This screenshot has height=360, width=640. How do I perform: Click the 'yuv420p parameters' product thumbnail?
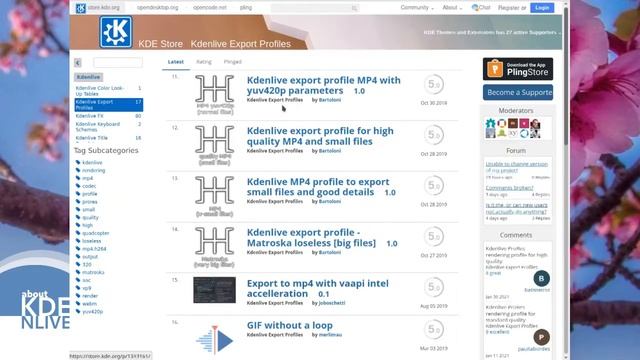click(215, 95)
